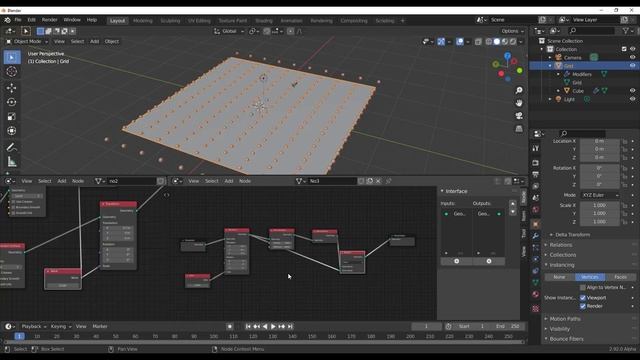Open Global transform orientation dropdown
Viewport: 640px width, 360px height.
point(229,31)
